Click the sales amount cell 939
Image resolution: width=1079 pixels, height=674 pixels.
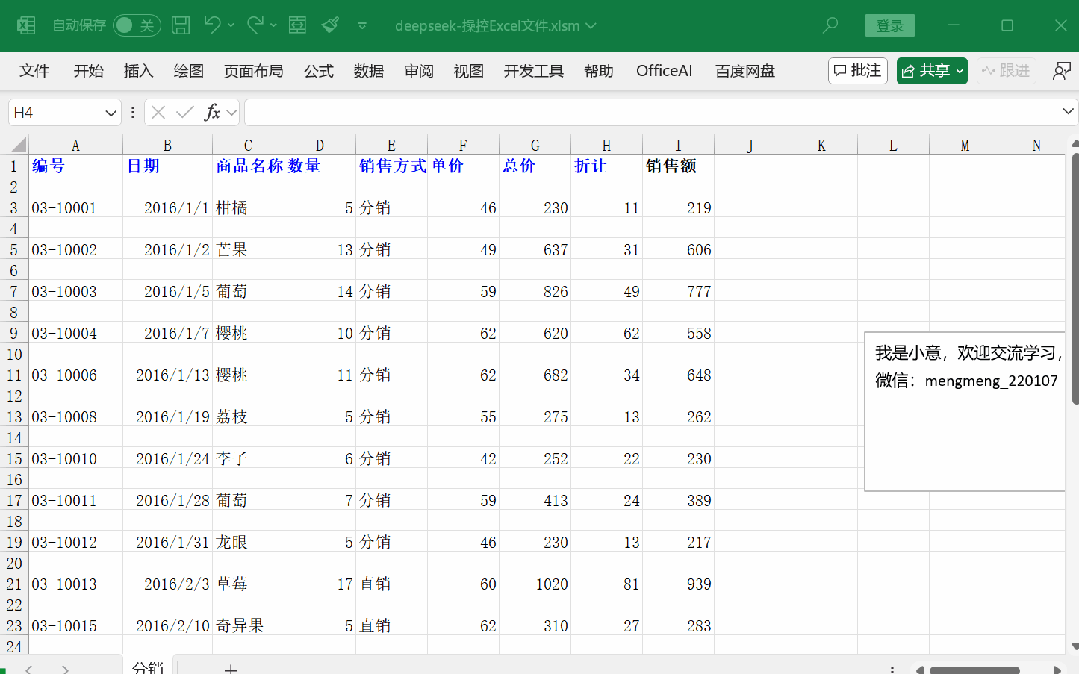[679, 584]
